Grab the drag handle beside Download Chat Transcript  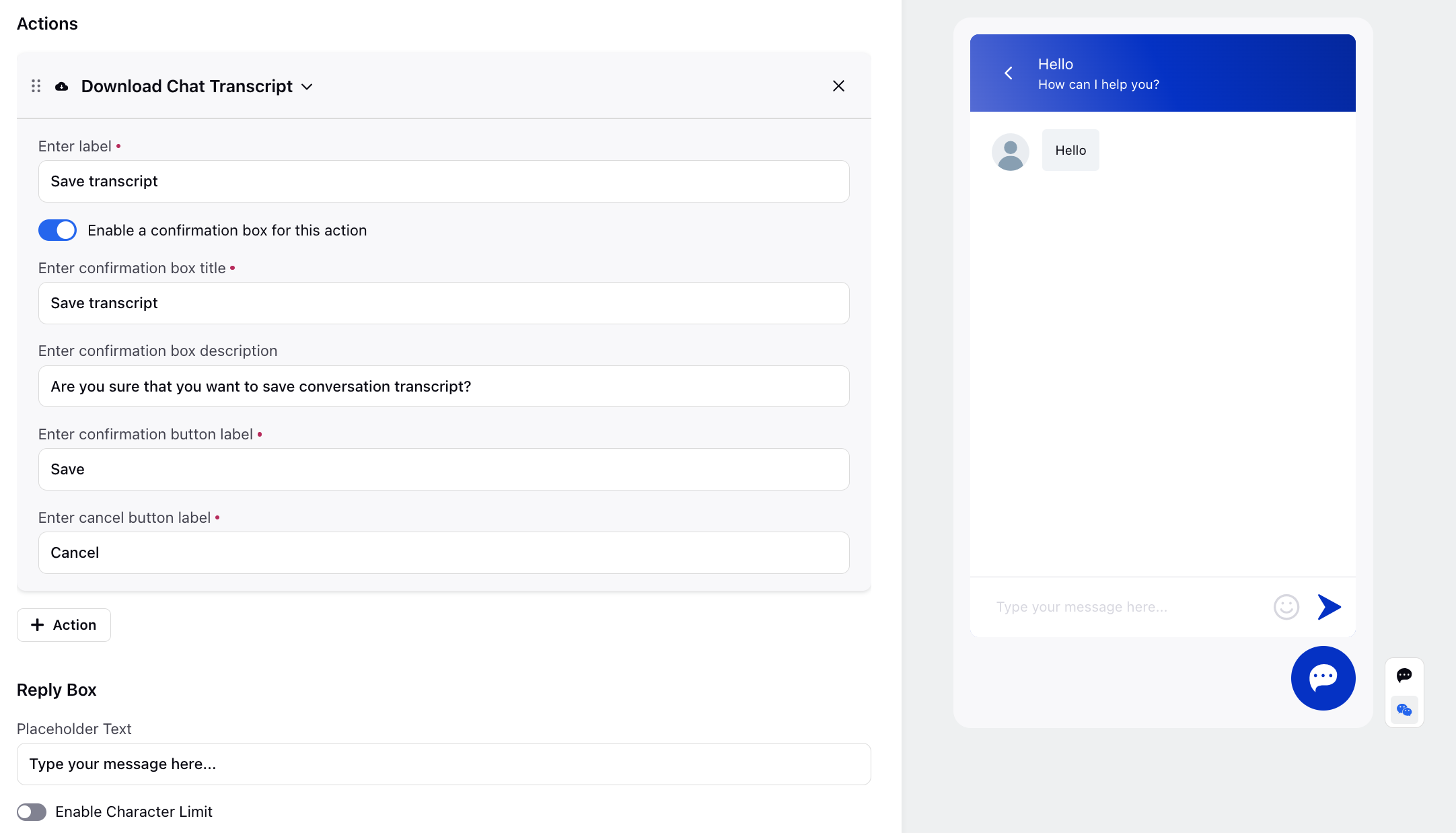[36, 86]
